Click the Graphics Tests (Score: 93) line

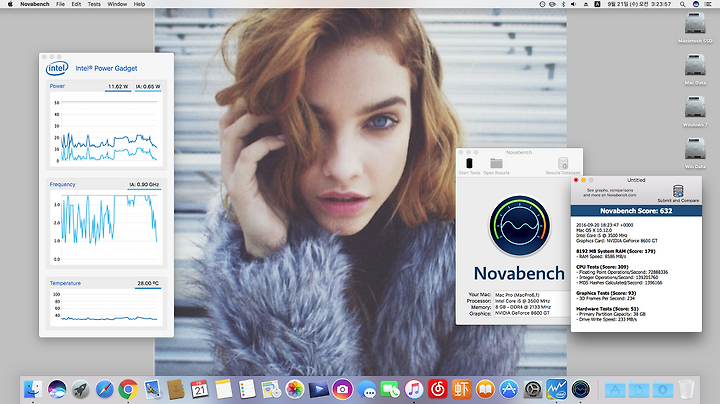coord(606,293)
